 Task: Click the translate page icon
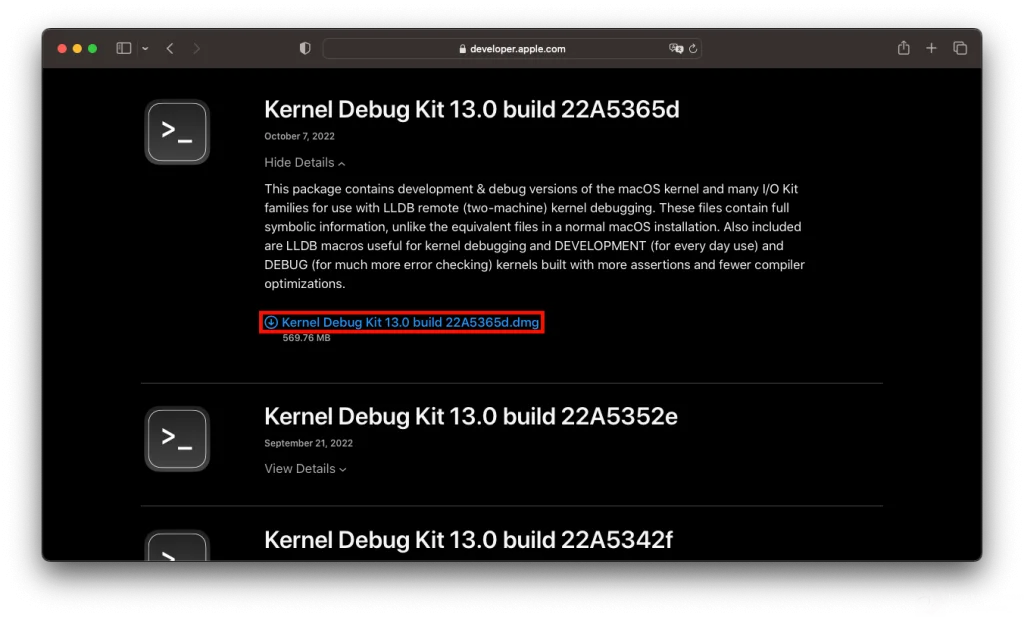675,48
